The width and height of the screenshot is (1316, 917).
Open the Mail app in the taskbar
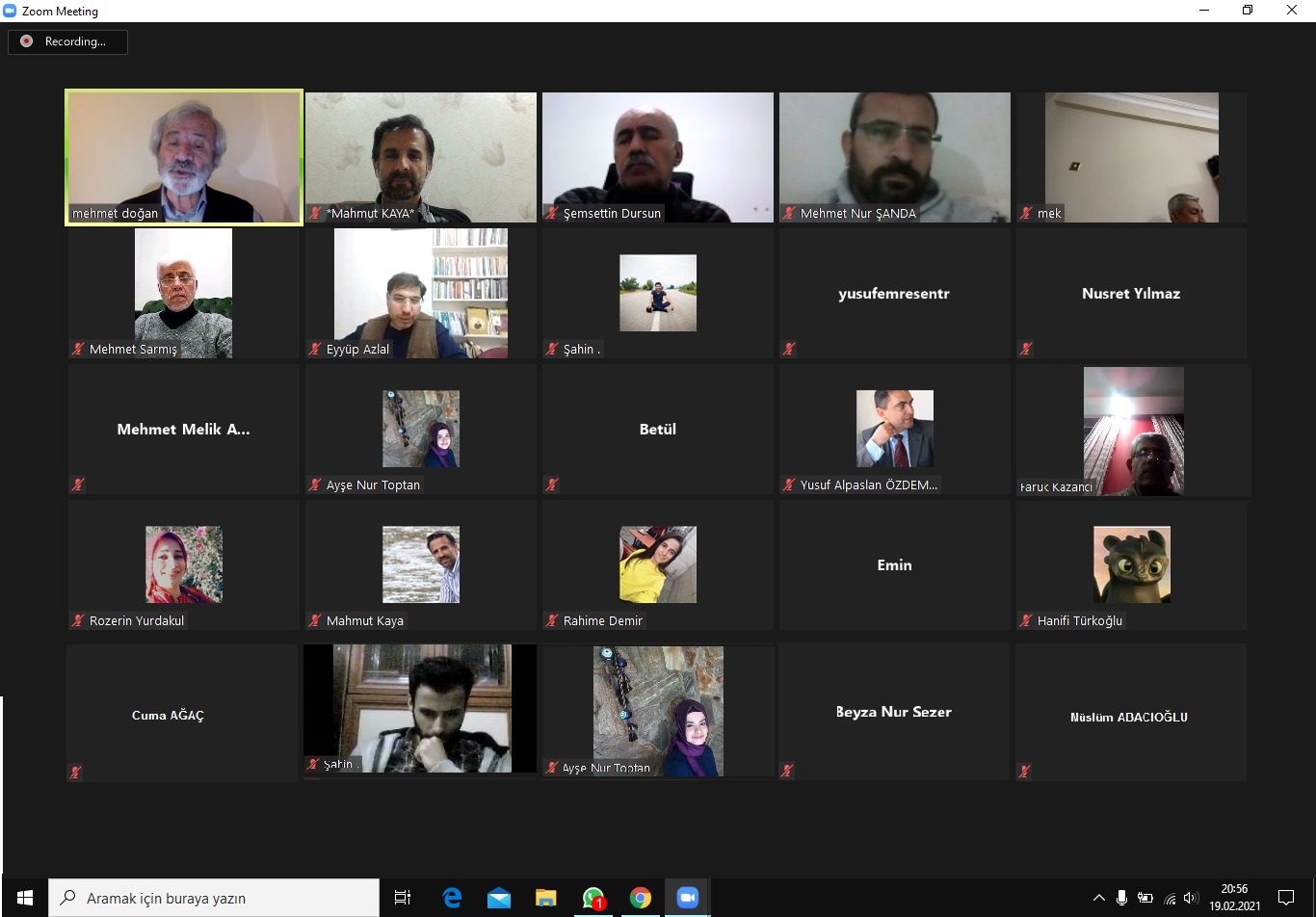[499, 898]
